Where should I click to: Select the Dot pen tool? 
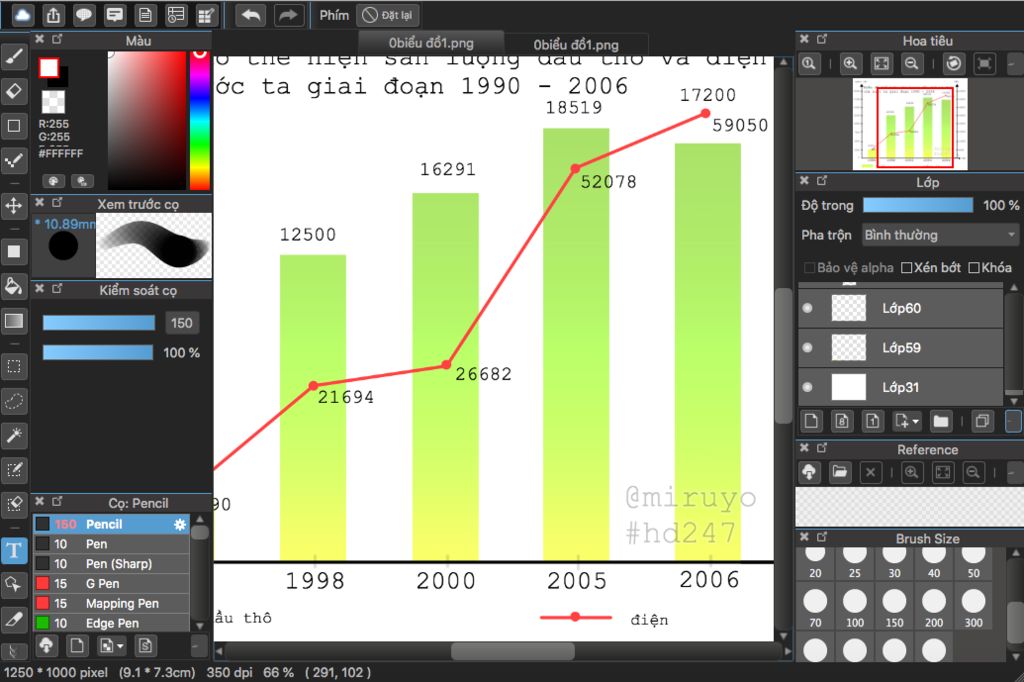pyautogui.click(x=14, y=160)
